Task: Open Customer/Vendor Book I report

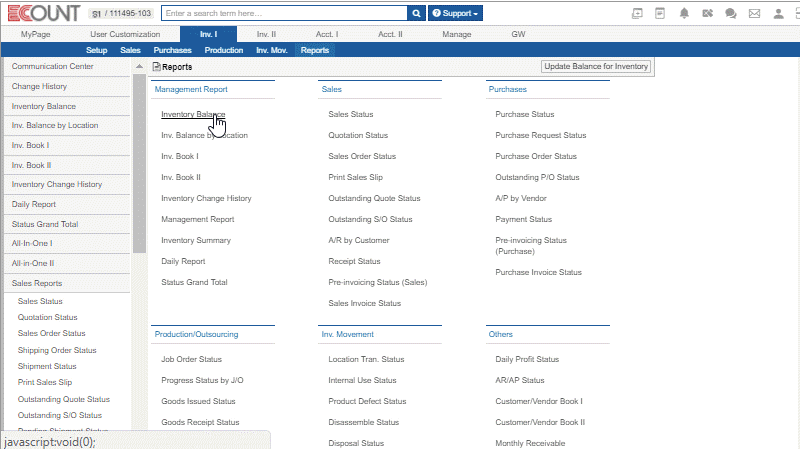Action: 539,401
